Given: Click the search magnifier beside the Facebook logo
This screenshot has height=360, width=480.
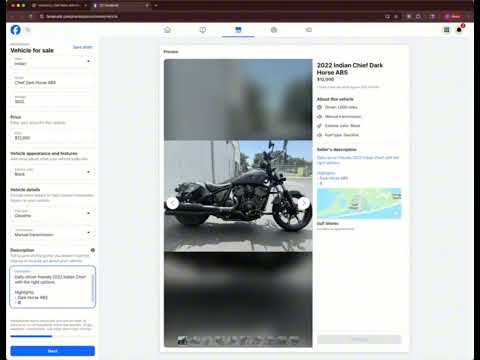Looking at the screenshot, I should coord(28,30).
